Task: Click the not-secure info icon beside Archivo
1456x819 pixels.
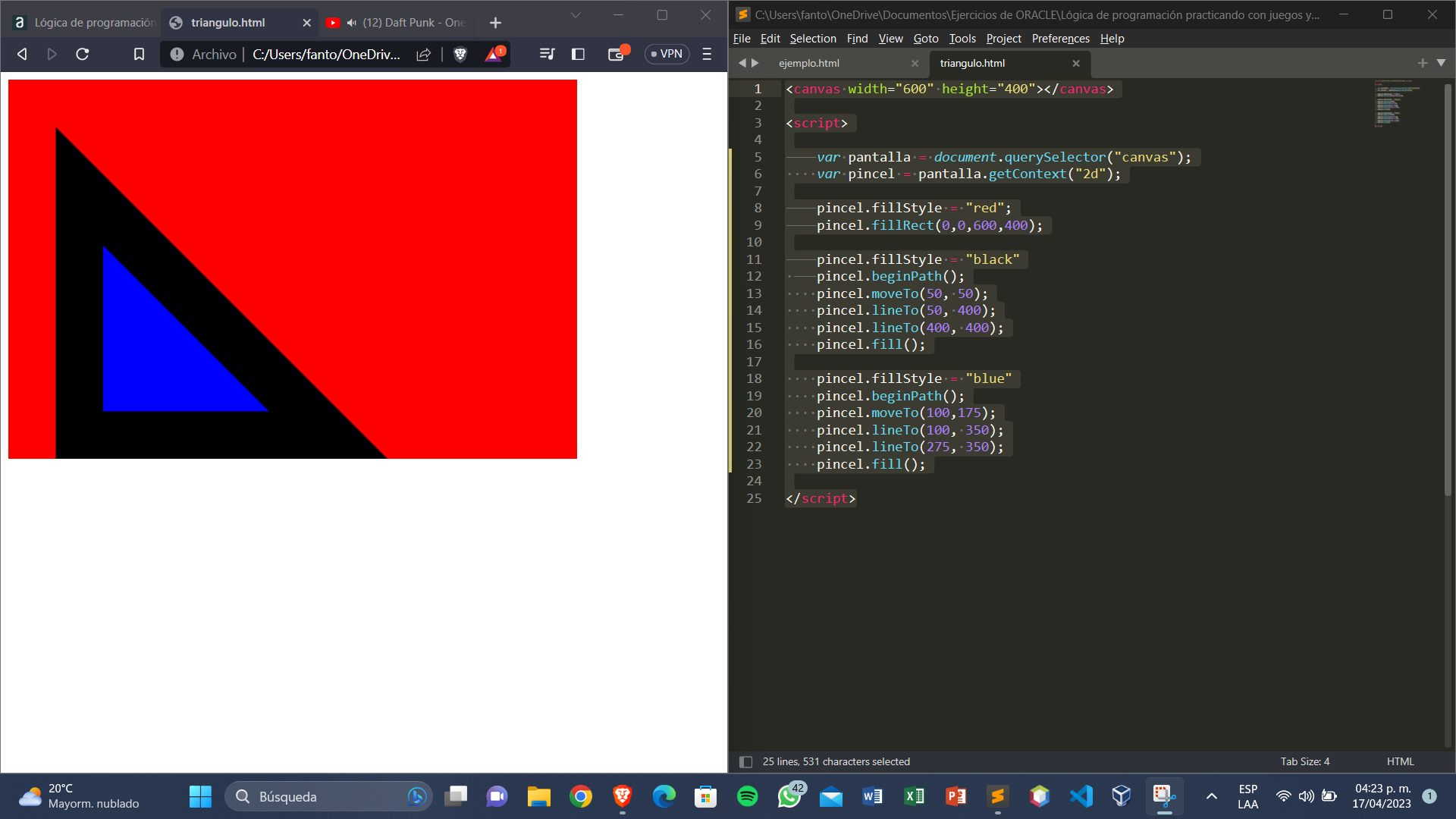Action: click(177, 54)
